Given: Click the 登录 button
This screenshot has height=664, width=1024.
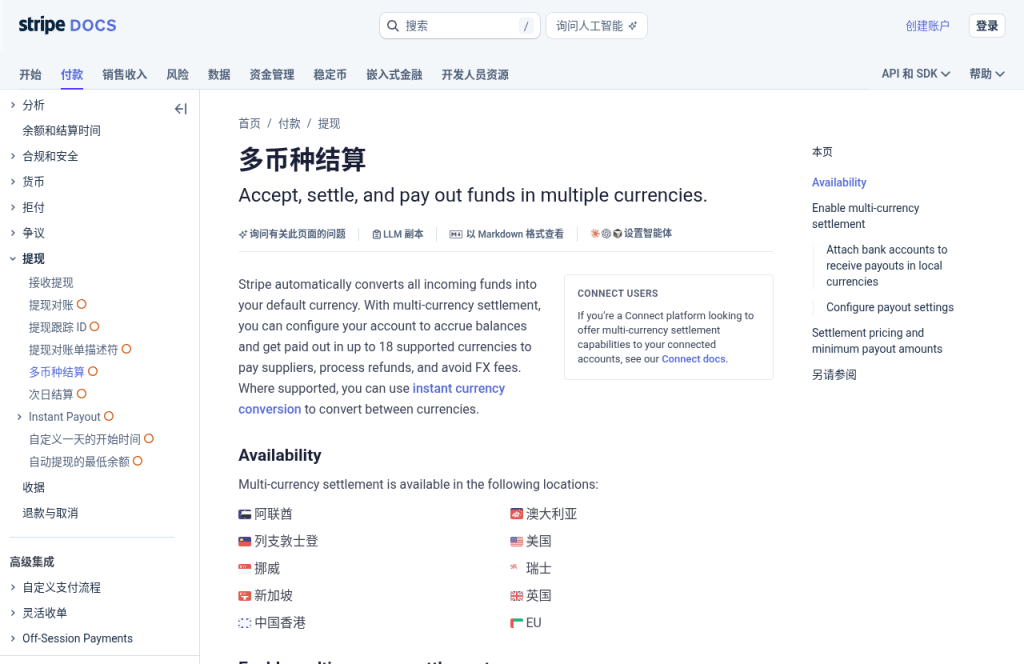Looking at the screenshot, I should [x=987, y=25].
